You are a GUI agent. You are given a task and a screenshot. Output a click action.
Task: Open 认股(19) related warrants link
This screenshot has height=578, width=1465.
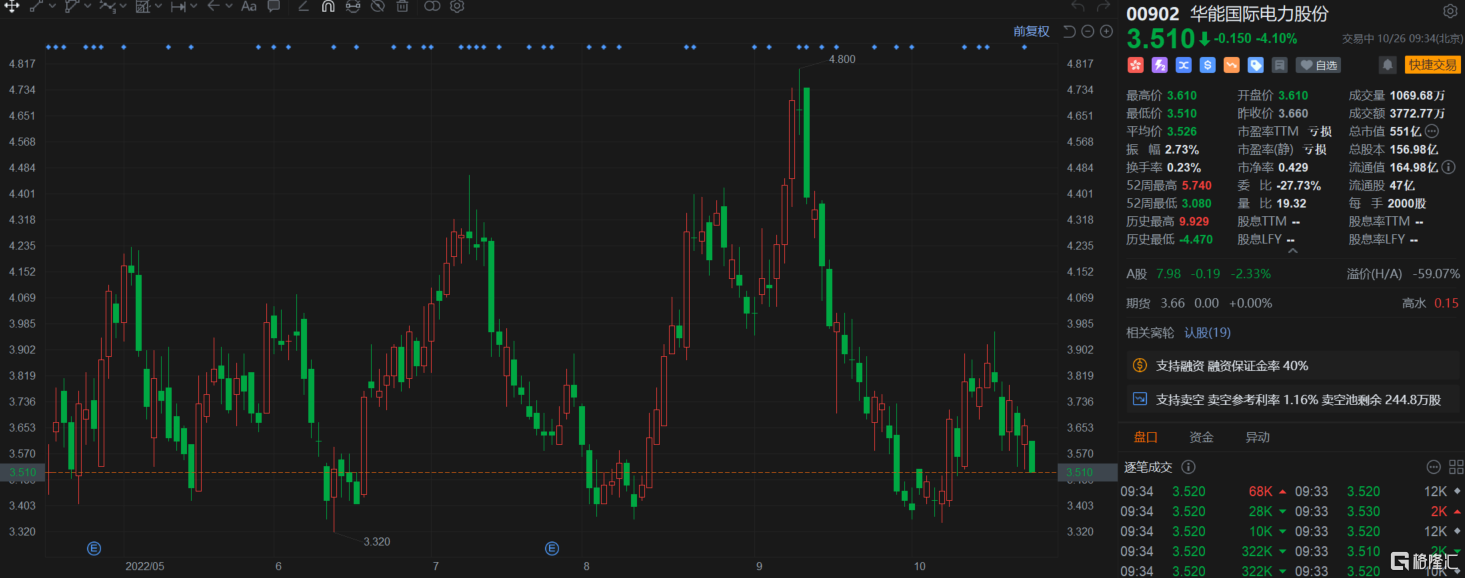pos(1207,333)
